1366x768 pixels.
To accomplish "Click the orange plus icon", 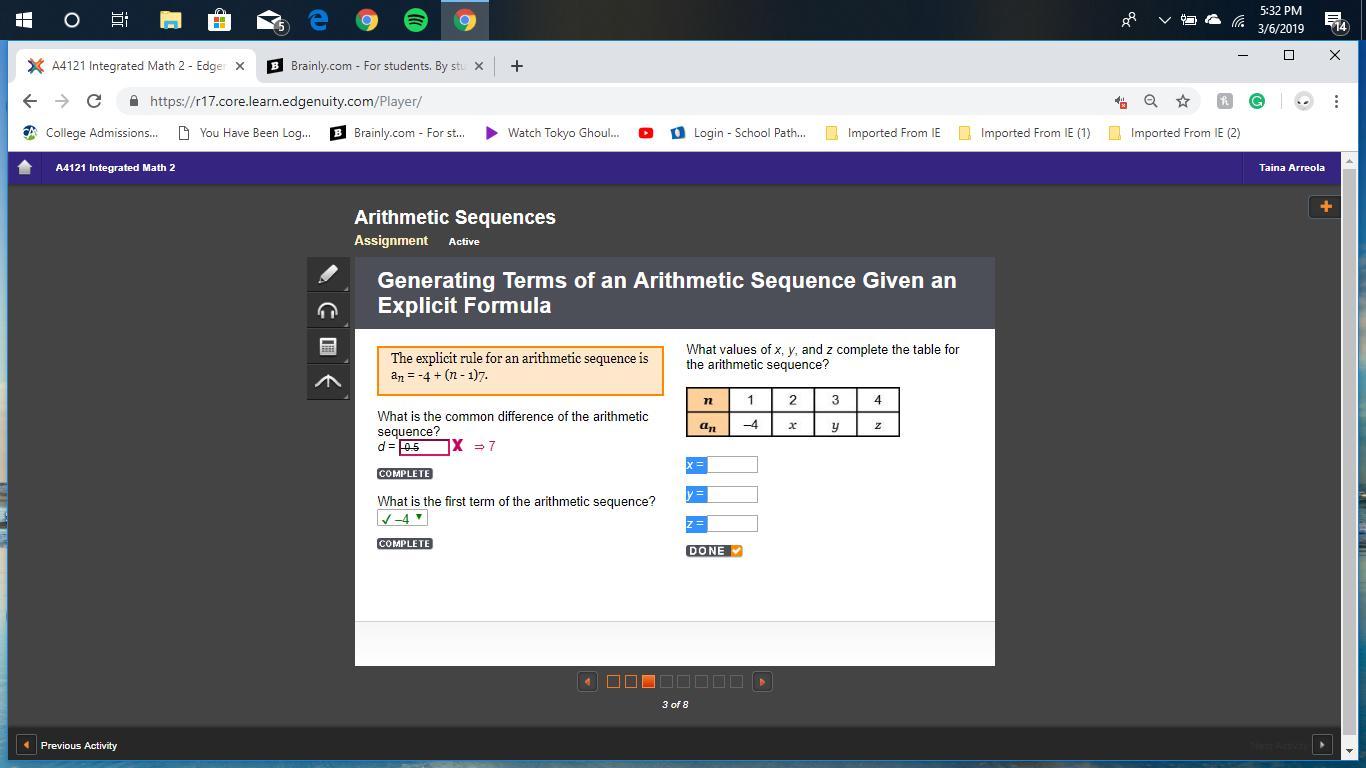I will coord(1325,207).
